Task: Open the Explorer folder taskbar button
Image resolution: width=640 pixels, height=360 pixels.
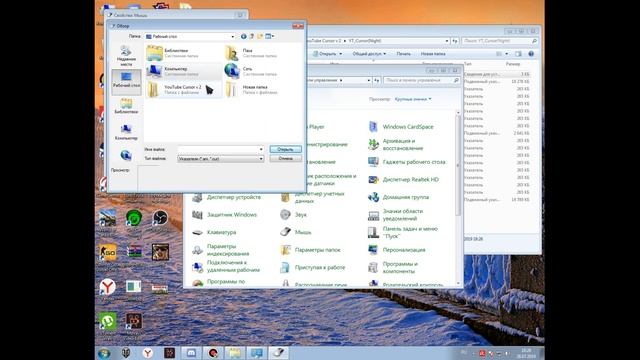Action: pyautogui.click(x=234, y=353)
